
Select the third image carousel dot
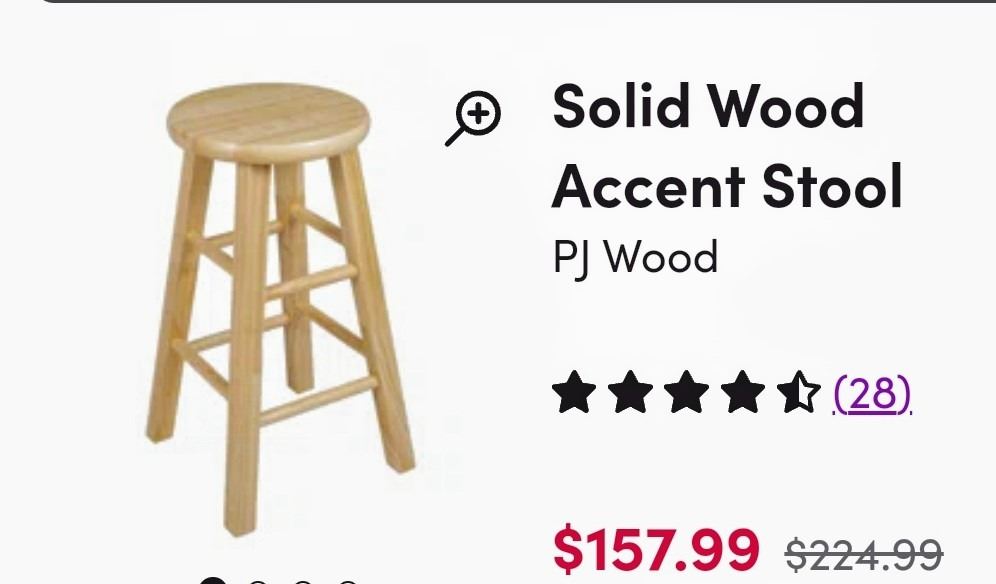(303, 581)
